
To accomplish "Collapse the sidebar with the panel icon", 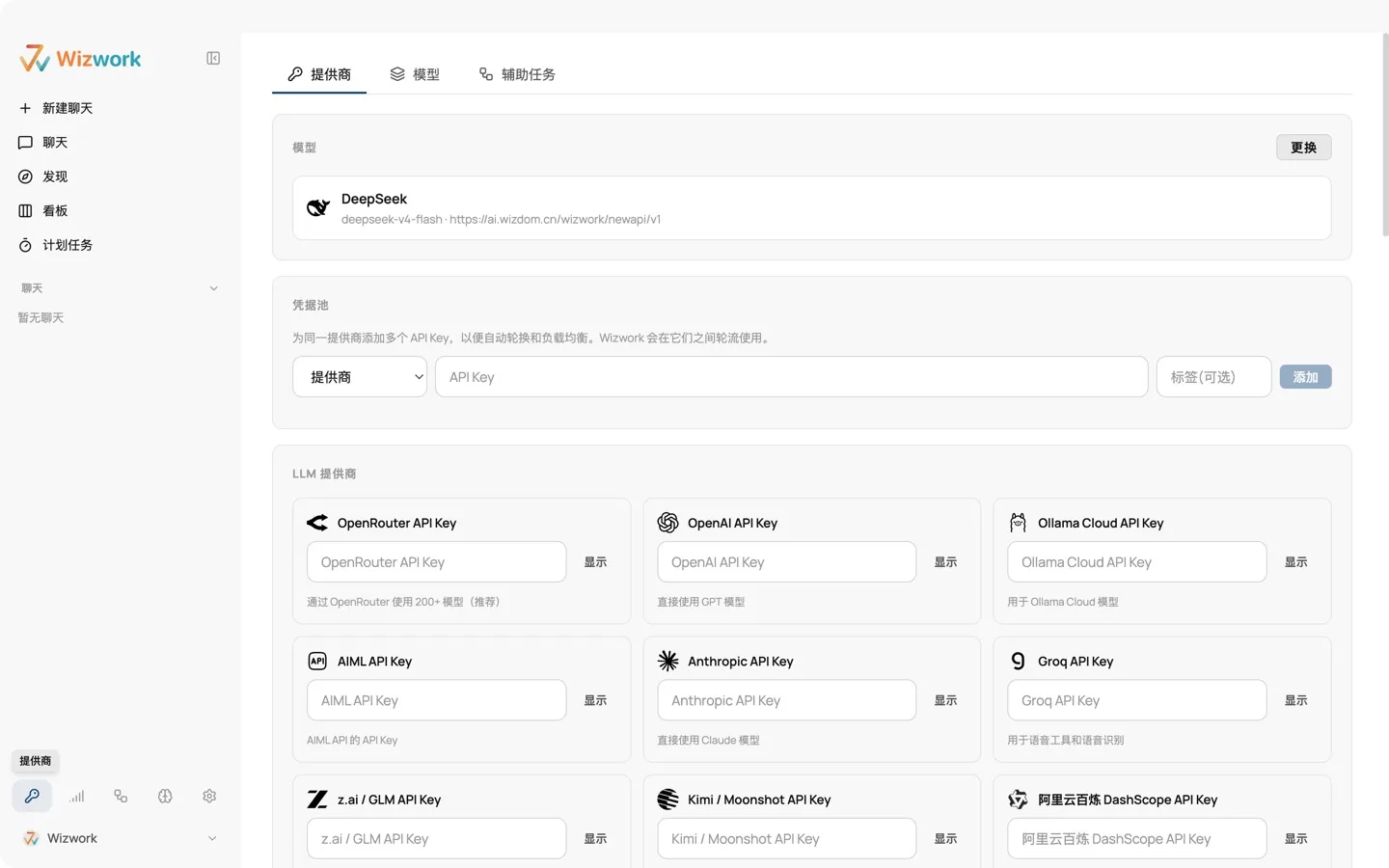I will point(213,59).
